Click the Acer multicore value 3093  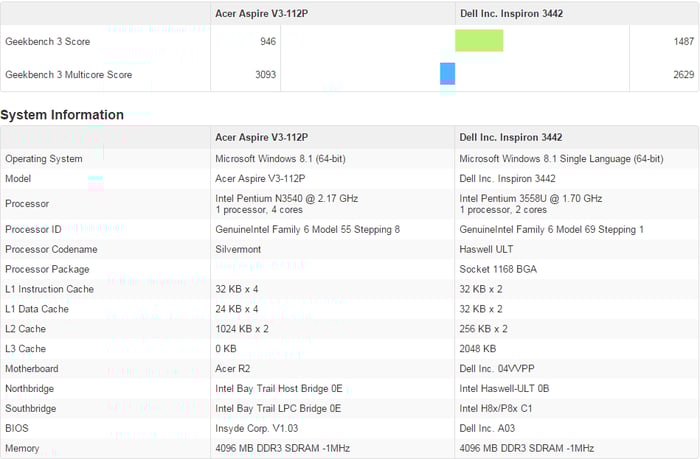(x=264, y=75)
